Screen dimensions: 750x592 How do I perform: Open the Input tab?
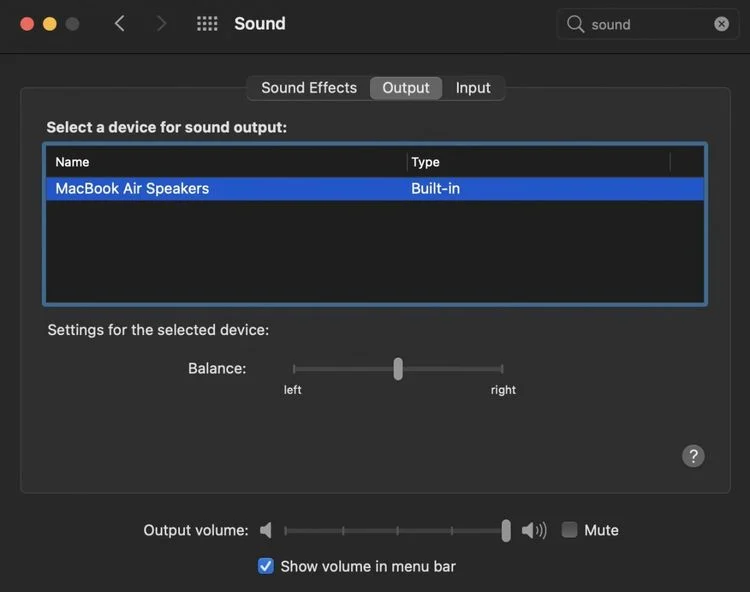pyautogui.click(x=473, y=88)
